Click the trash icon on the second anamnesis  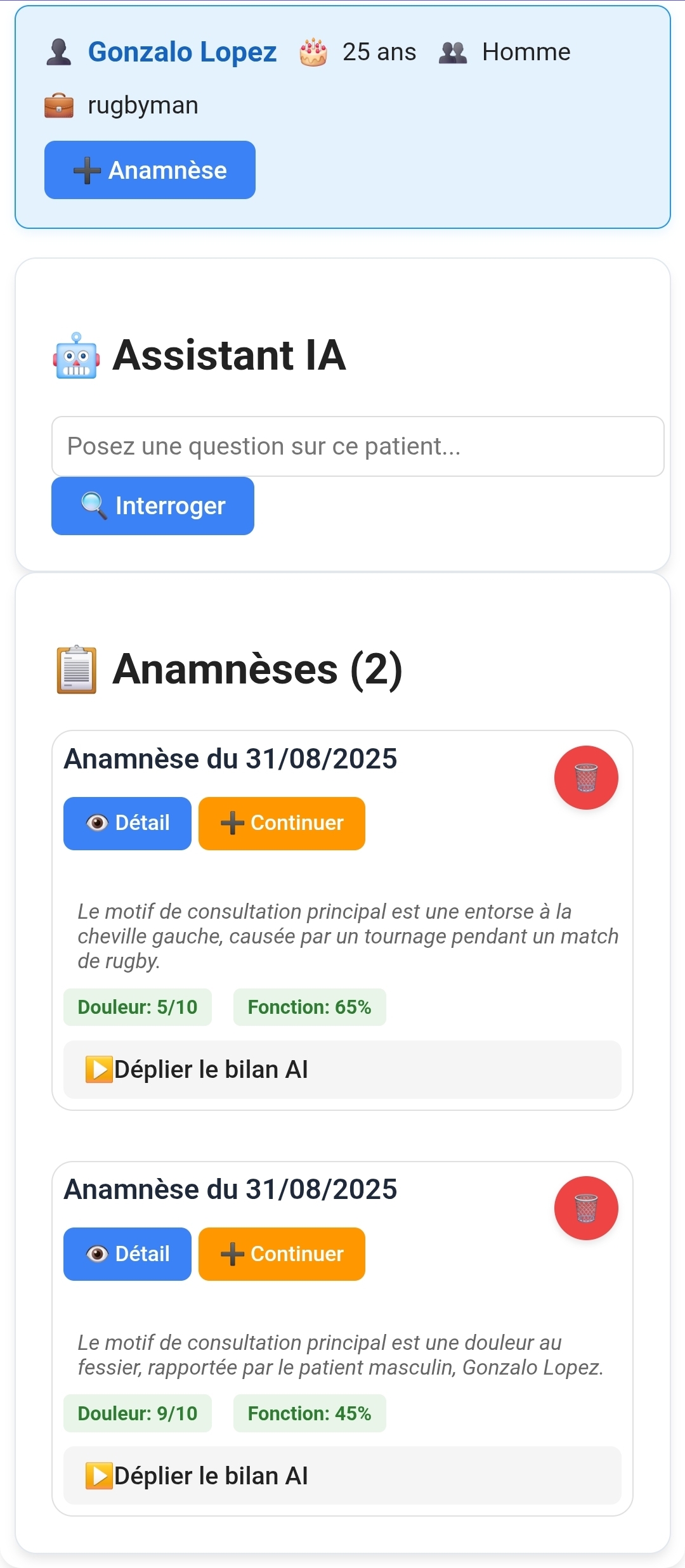coord(586,1208)
